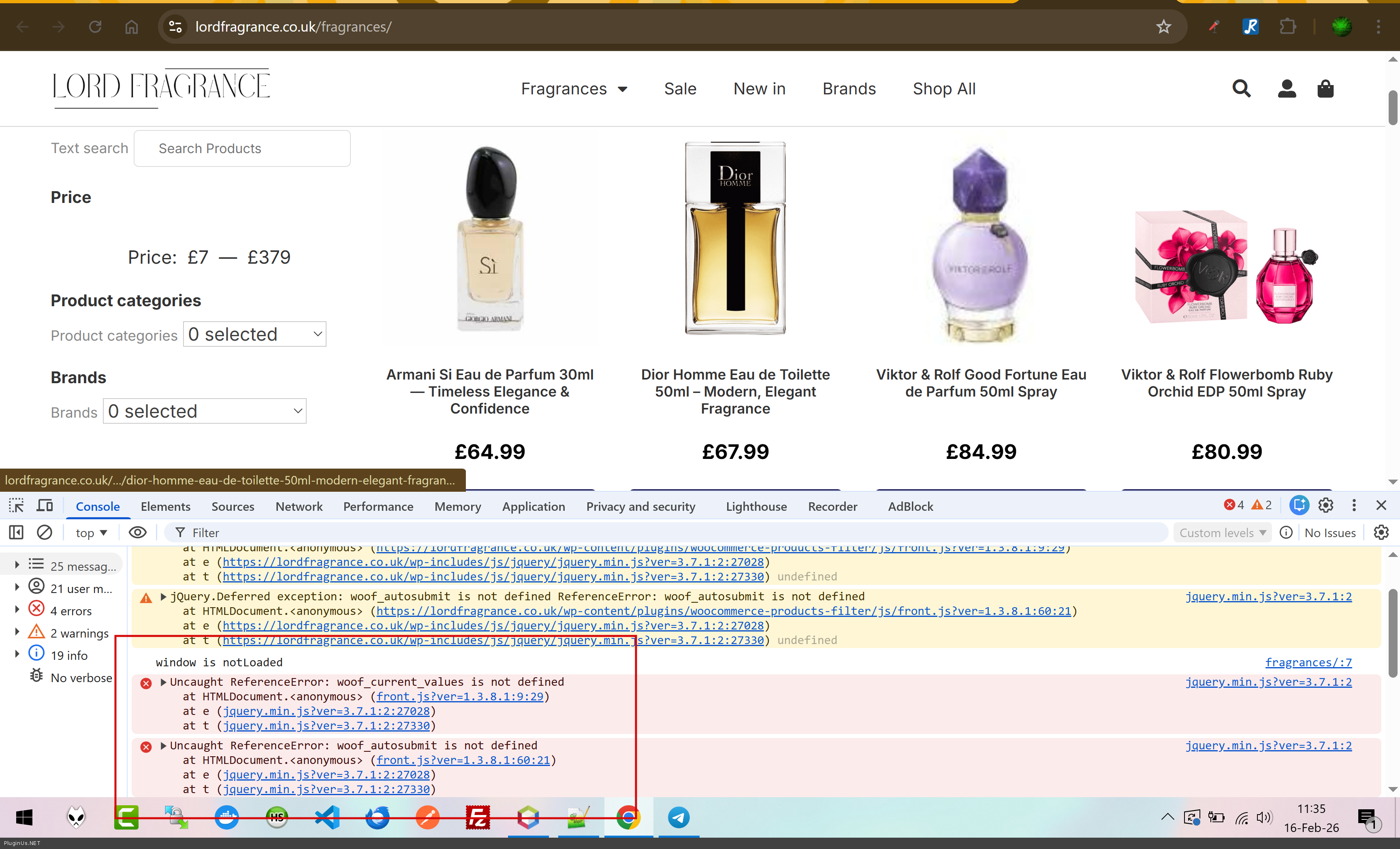This screenshot has width=1400, height=849.
Task: Click the Search Products input field
Action: click(242, 148)
